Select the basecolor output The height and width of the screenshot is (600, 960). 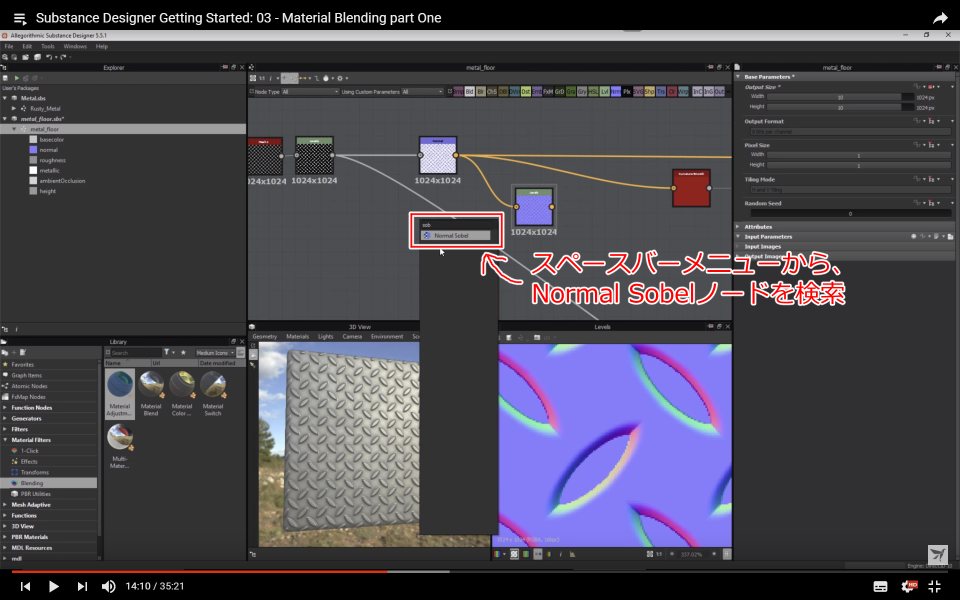point(51,140)
